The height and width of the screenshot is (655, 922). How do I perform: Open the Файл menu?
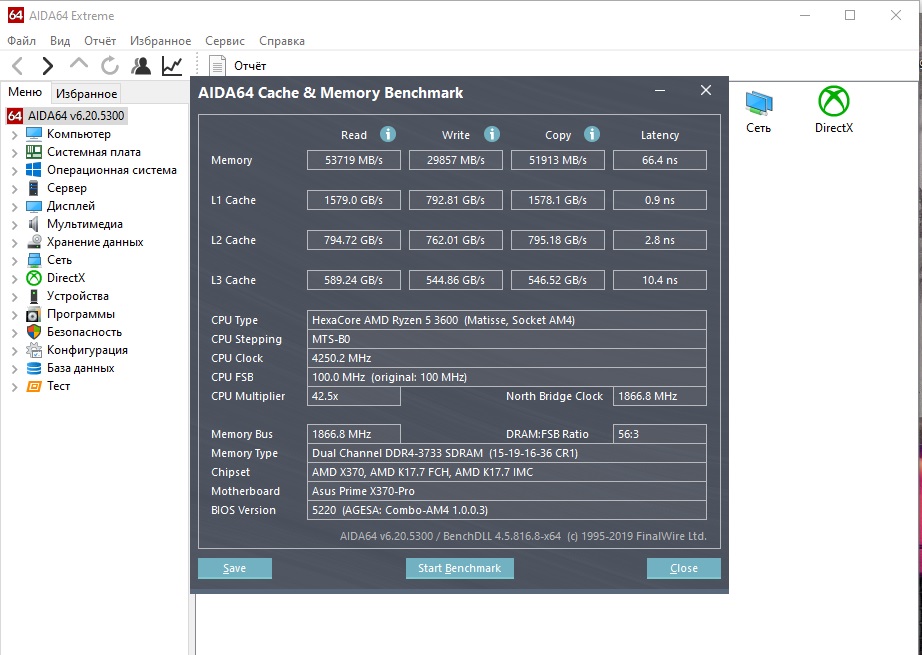22,41
